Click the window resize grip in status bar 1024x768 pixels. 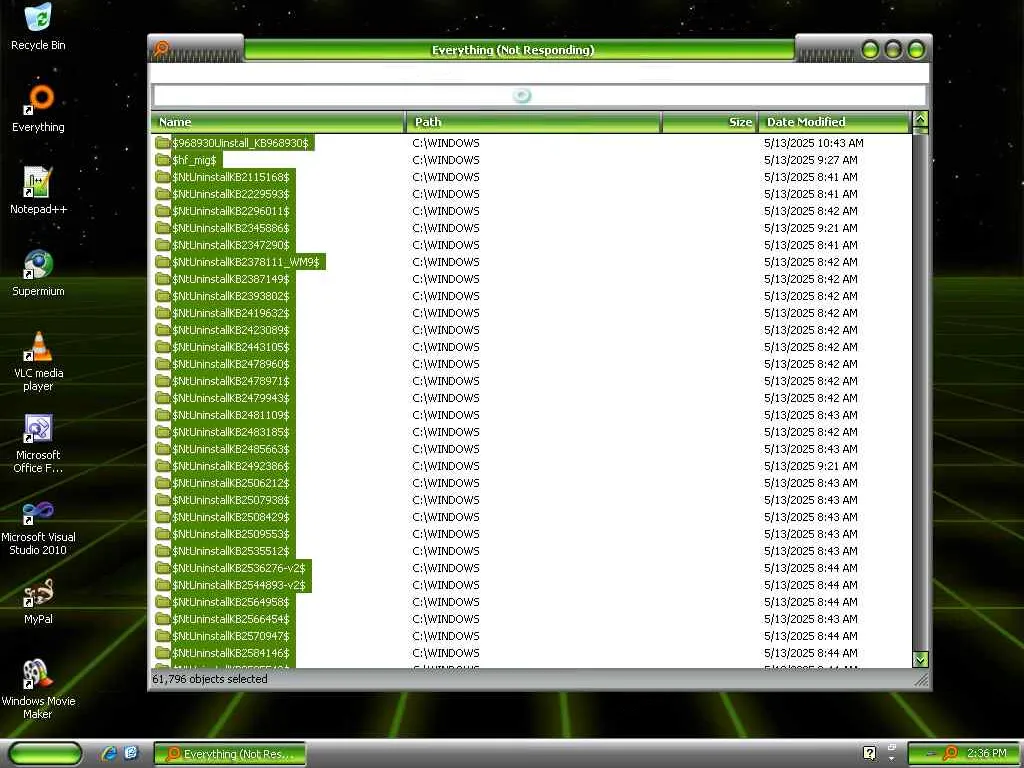tap(921, 680)
